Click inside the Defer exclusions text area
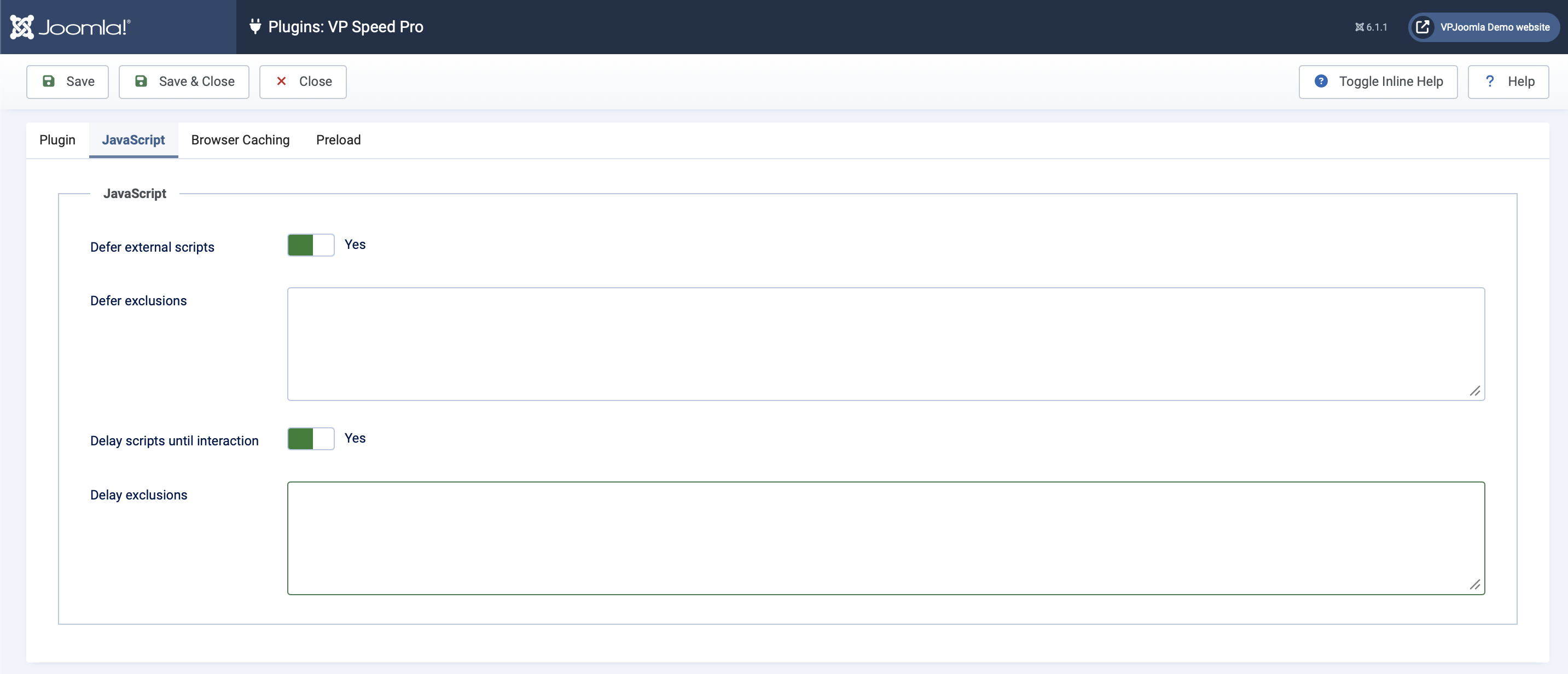Viewport: 1568px width, 674px height. click(886, 345)
